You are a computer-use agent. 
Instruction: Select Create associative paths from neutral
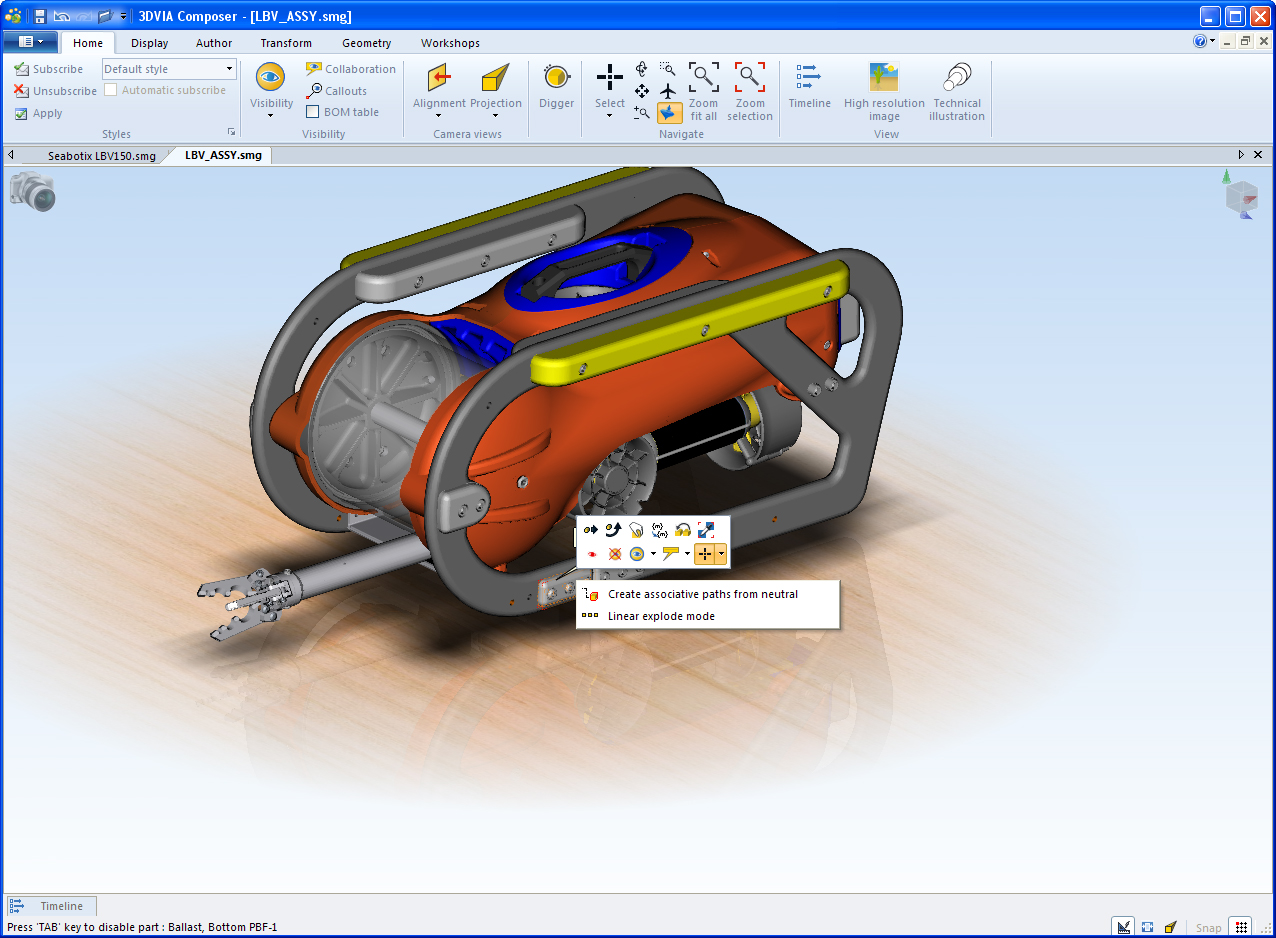[702, 594]
